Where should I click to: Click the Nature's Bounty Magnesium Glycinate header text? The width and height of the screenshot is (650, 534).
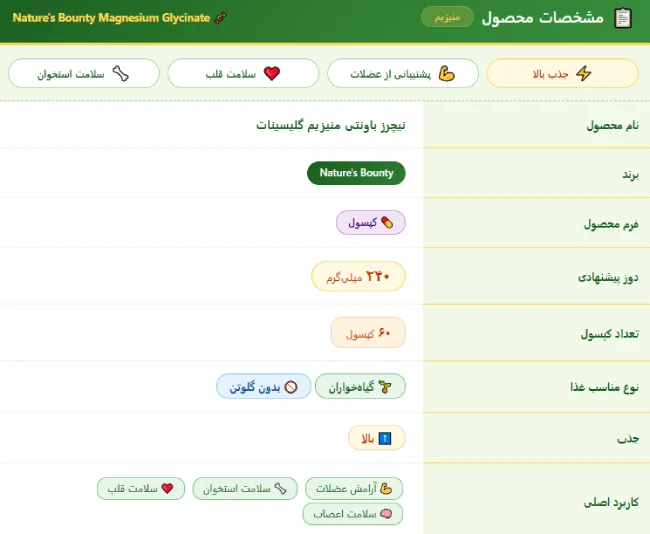111,18
